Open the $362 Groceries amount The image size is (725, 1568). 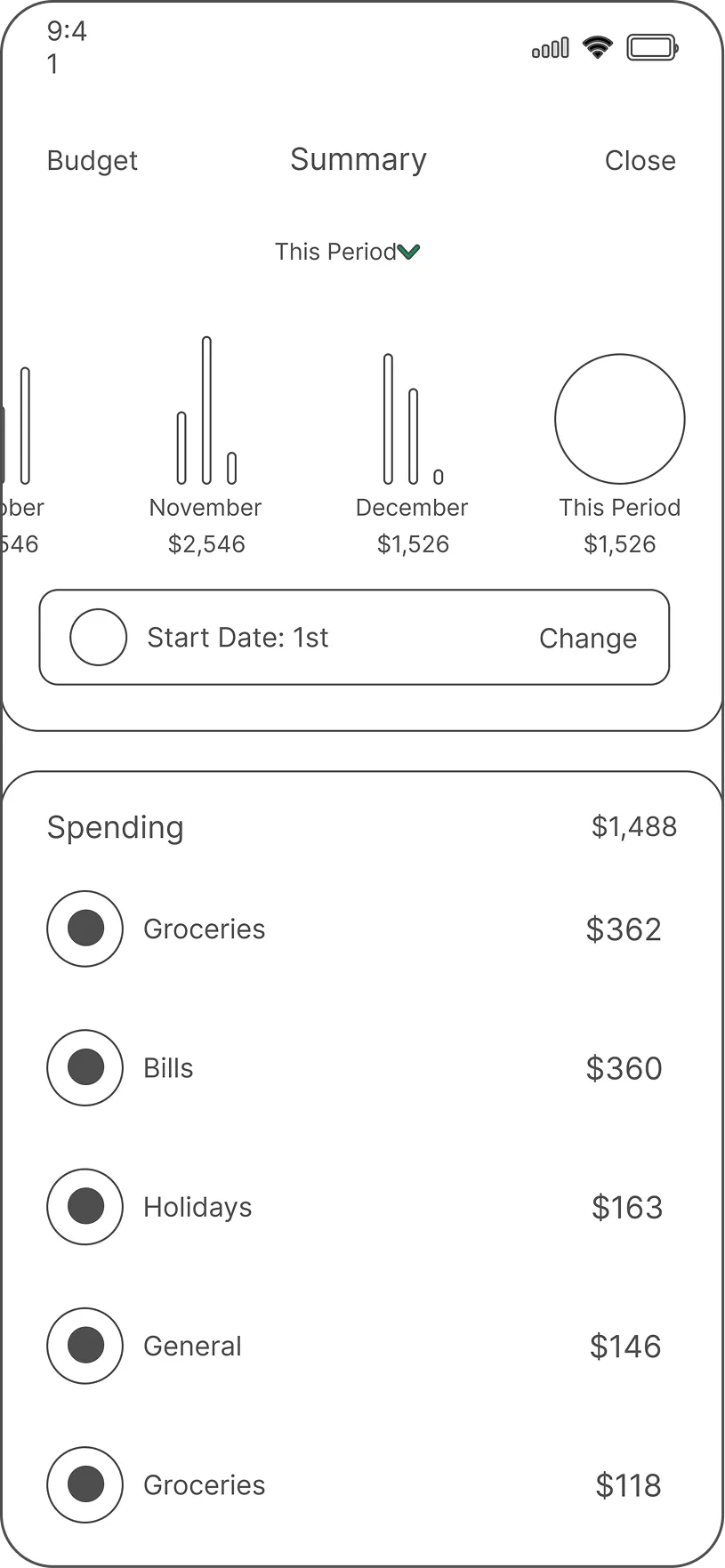click(x=624, y=929)
